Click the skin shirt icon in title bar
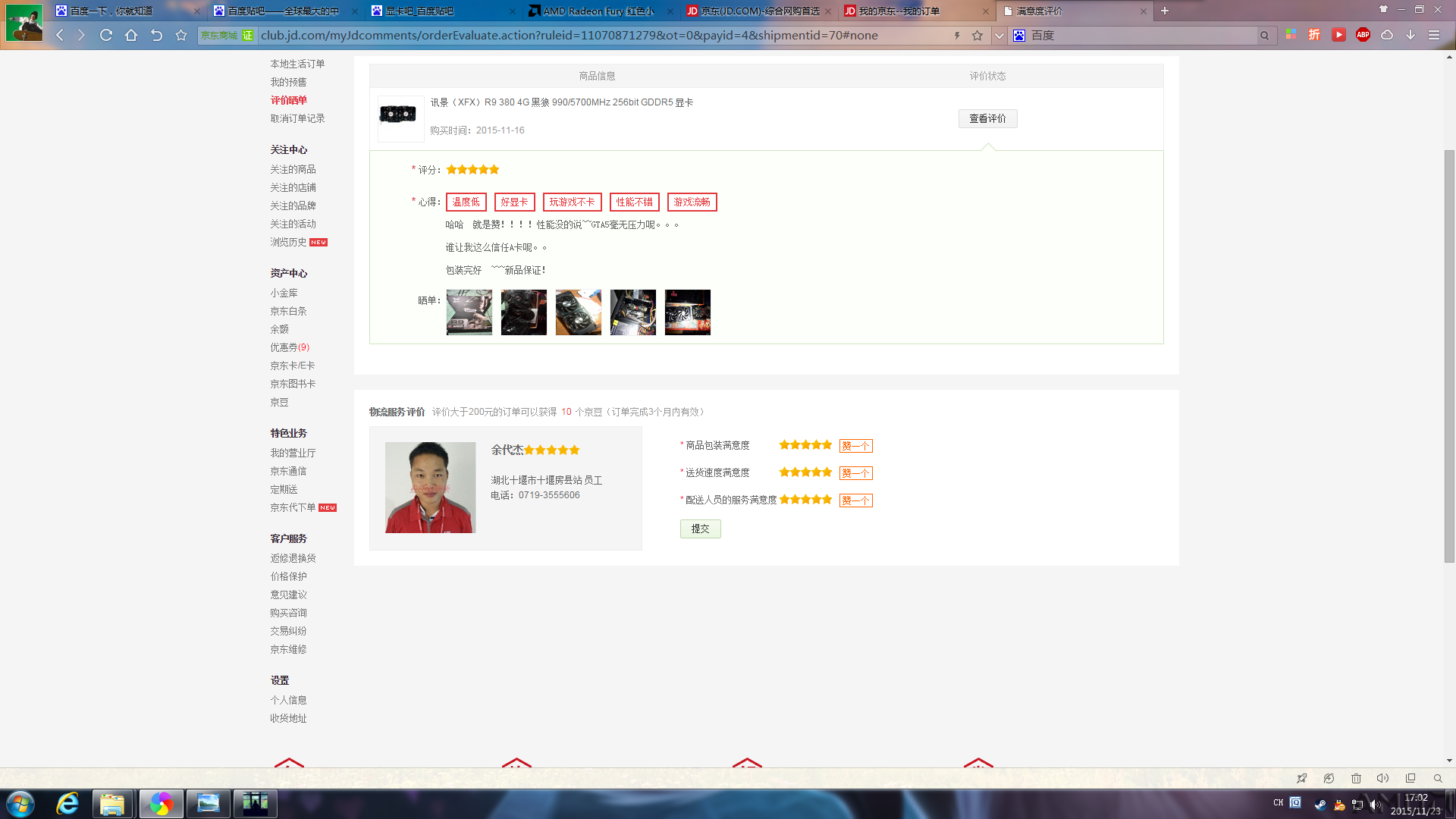 (x=1383, y=9)
